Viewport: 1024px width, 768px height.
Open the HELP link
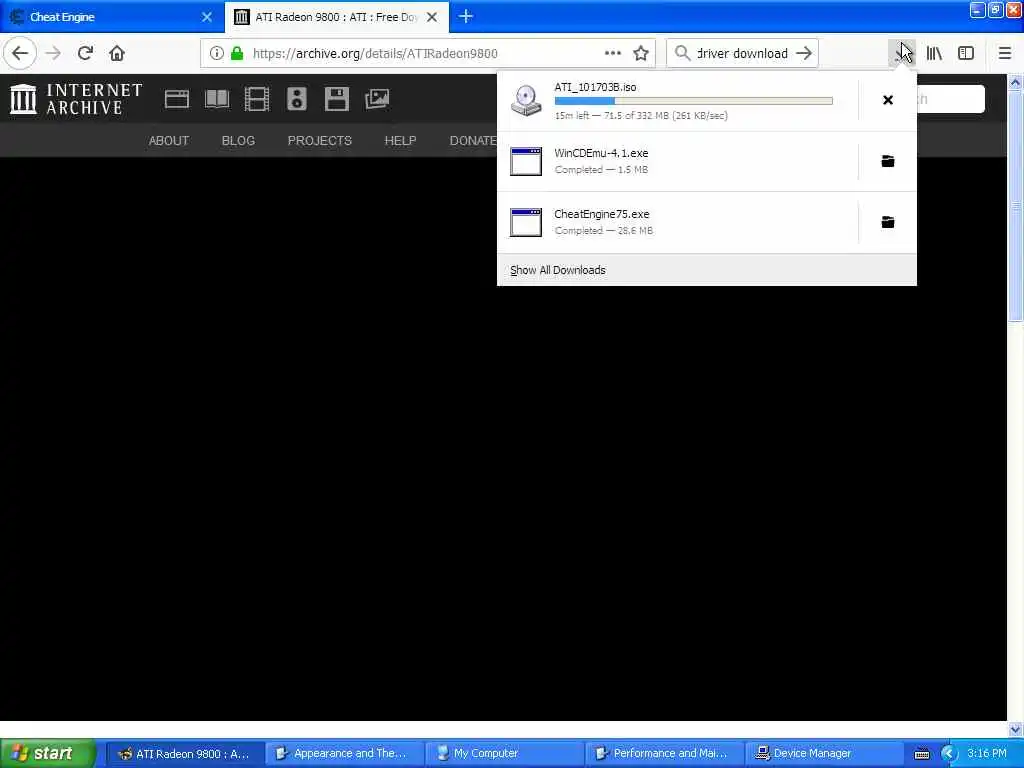coord(400,140)
